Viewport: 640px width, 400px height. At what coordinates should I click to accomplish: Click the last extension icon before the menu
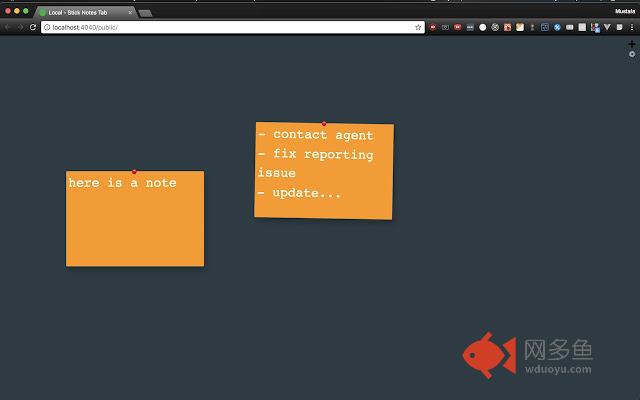[620, 27]
